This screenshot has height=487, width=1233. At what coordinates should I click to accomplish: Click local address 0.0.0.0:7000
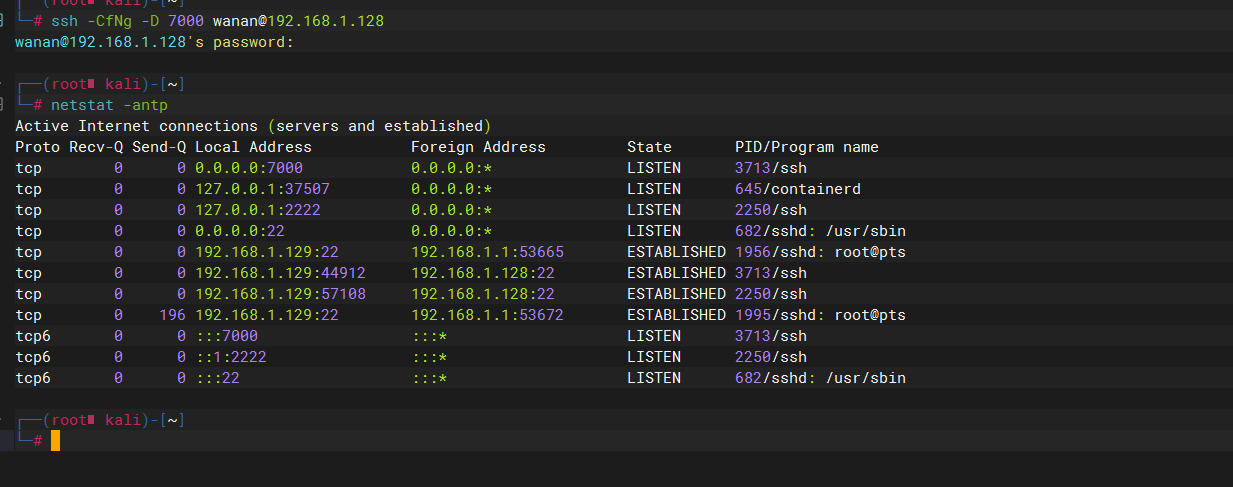tap(249, 168)
